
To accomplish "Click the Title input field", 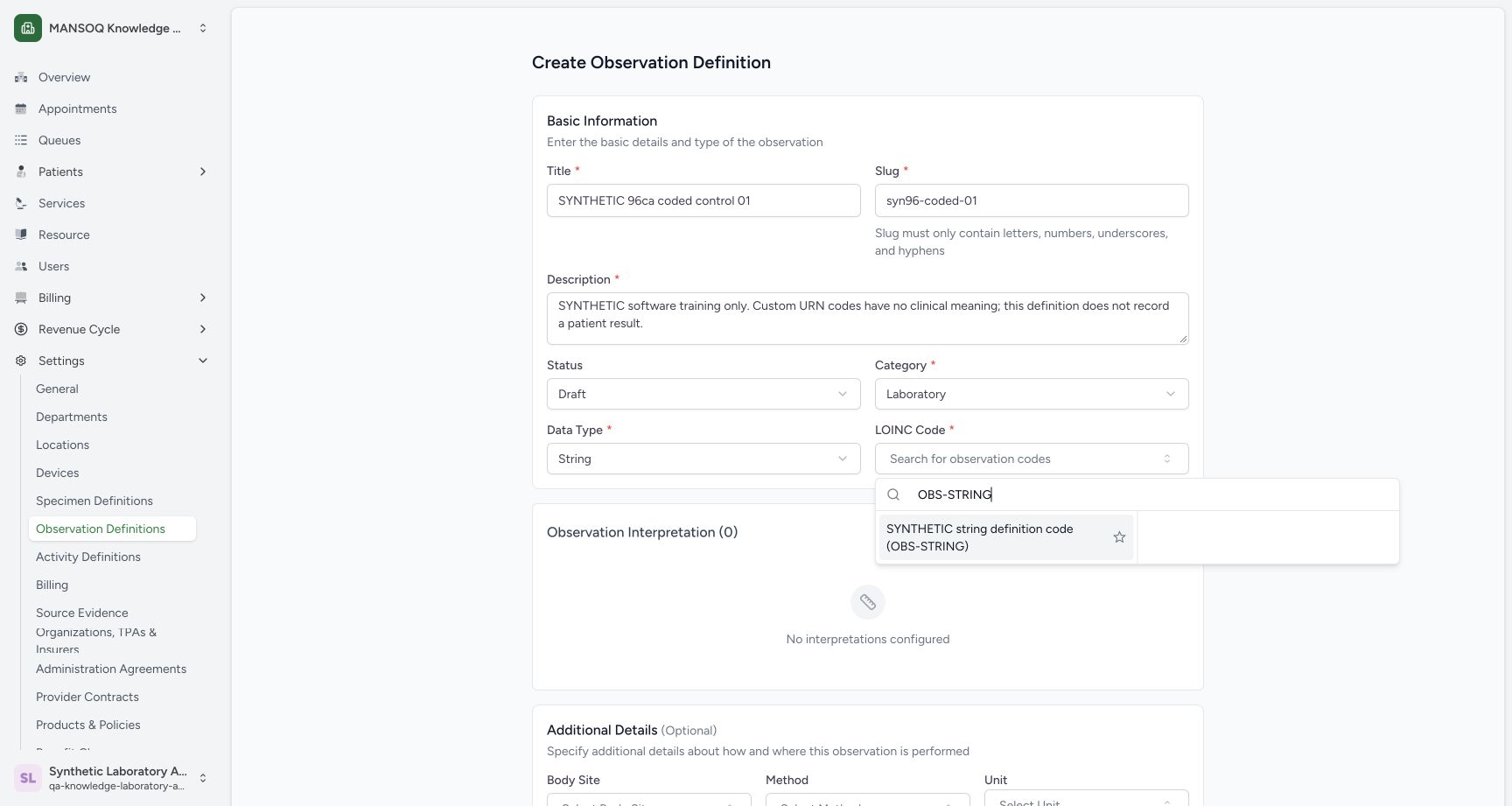I will [703, 200].
